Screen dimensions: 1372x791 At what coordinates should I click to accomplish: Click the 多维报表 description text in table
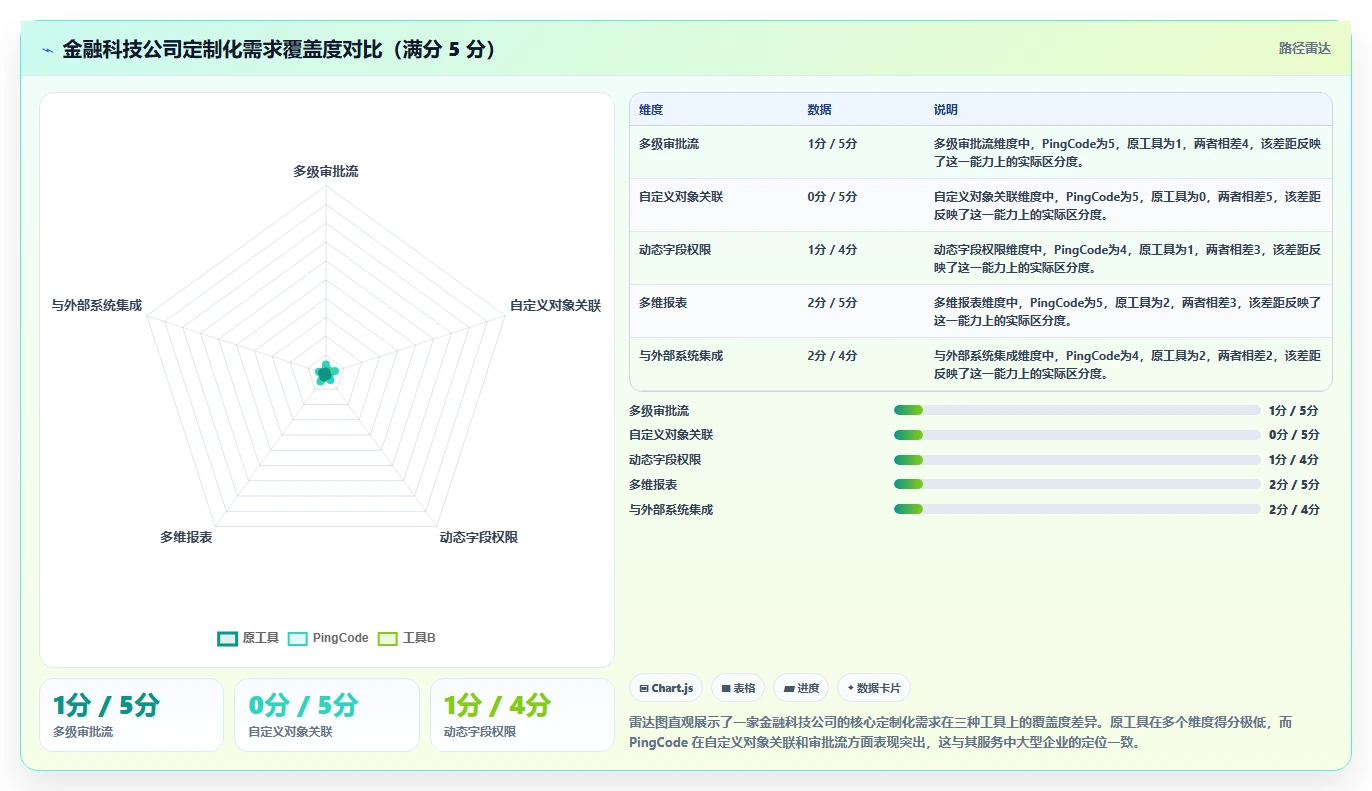(1127, 311)
